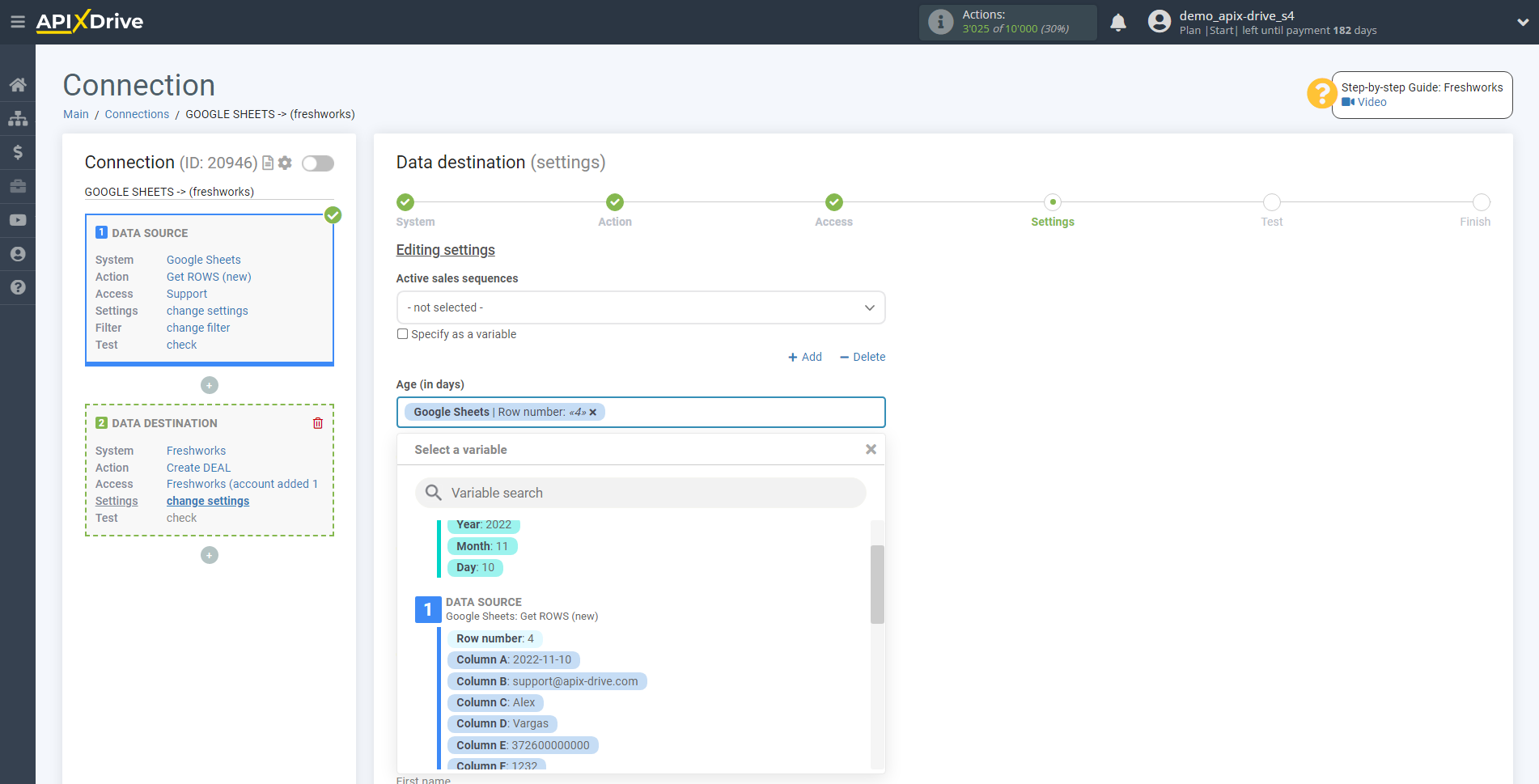Click the Delete link
Viewport: 1539px width, 784px height.
(x=863, y=357)
